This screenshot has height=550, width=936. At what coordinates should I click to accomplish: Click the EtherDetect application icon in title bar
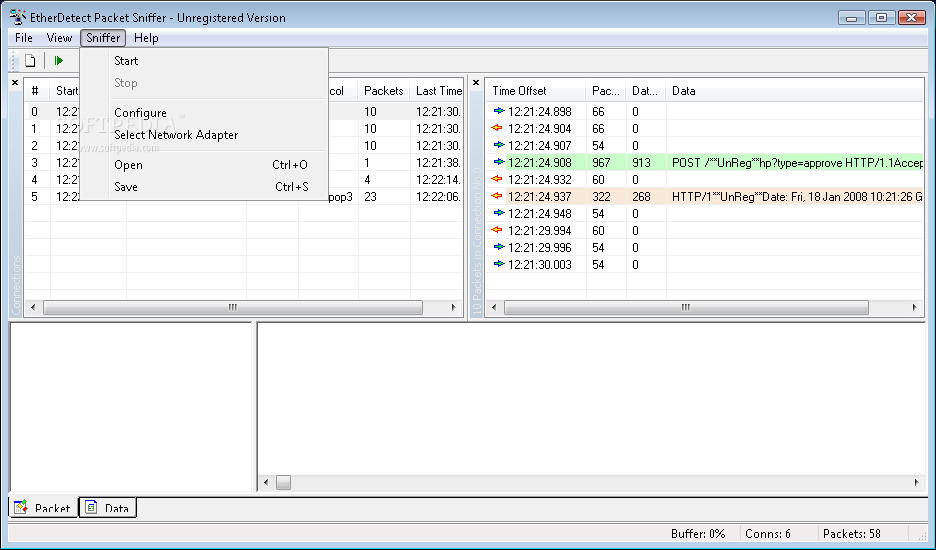point(17,17)
